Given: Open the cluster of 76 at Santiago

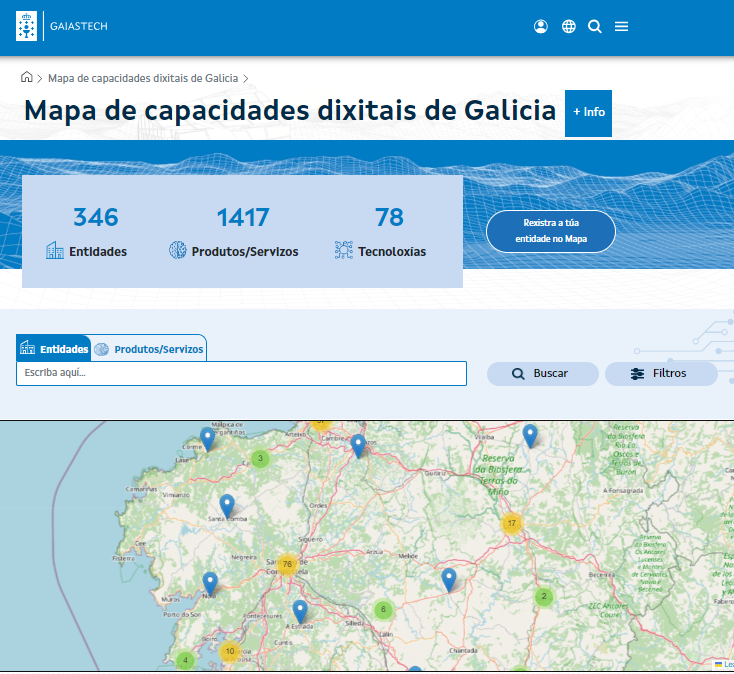Looking at the screenshot, I should pyautogui.click(x=287, y=564).
